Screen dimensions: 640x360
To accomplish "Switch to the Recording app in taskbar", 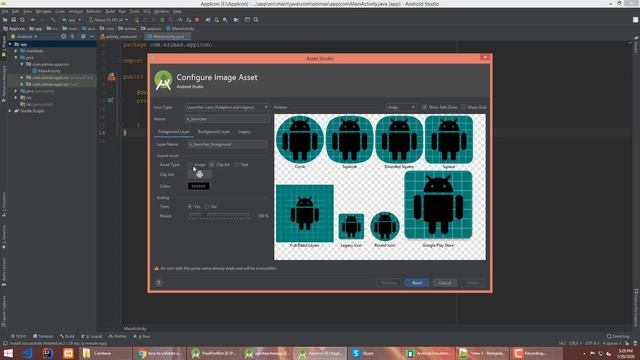I will 536,353.
